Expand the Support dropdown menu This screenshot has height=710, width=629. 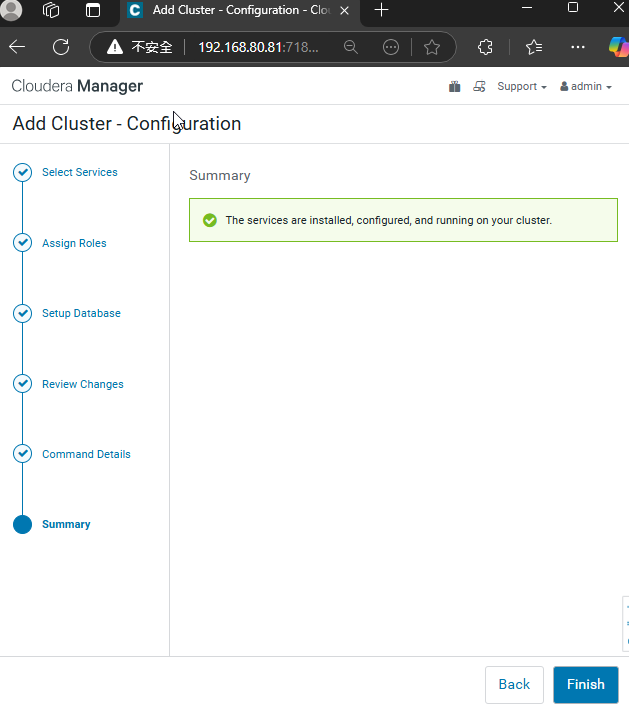pos(522,86)
